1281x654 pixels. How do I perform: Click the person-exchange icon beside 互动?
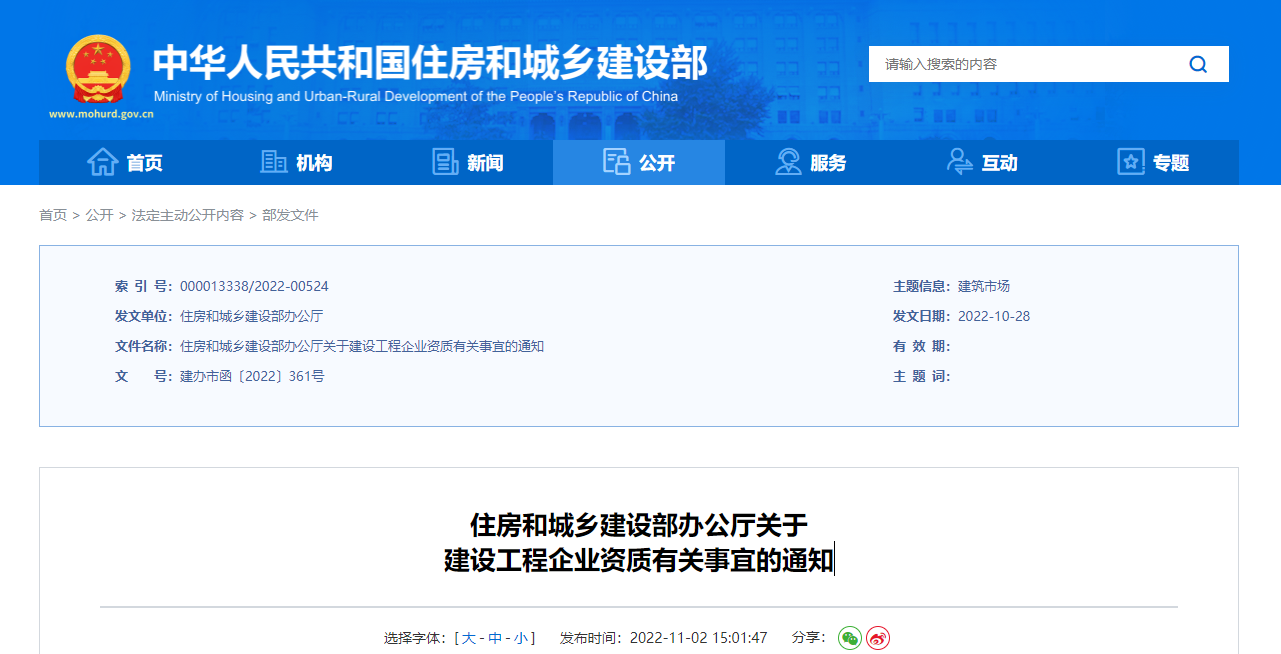tap(960, 162)
